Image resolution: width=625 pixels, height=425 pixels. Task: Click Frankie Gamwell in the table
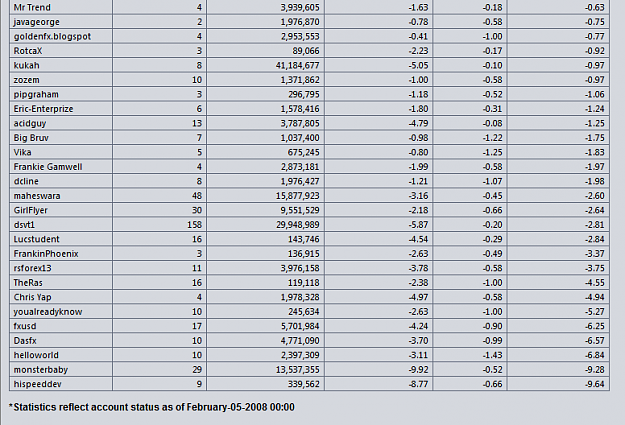[x=48, y=167]
